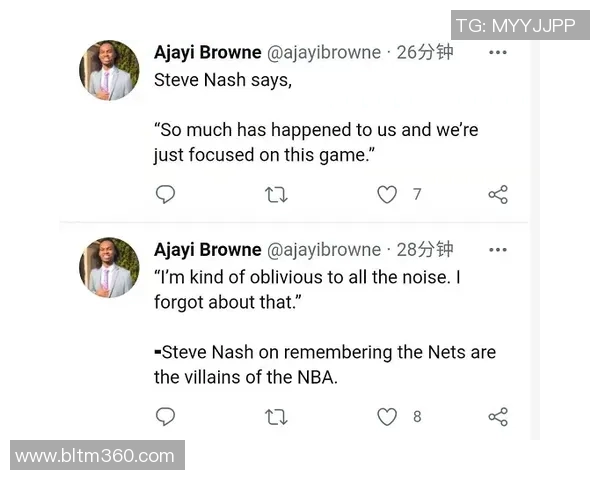Click the like count 8
This screenshot has height=480, width=600.
[417, 416]
